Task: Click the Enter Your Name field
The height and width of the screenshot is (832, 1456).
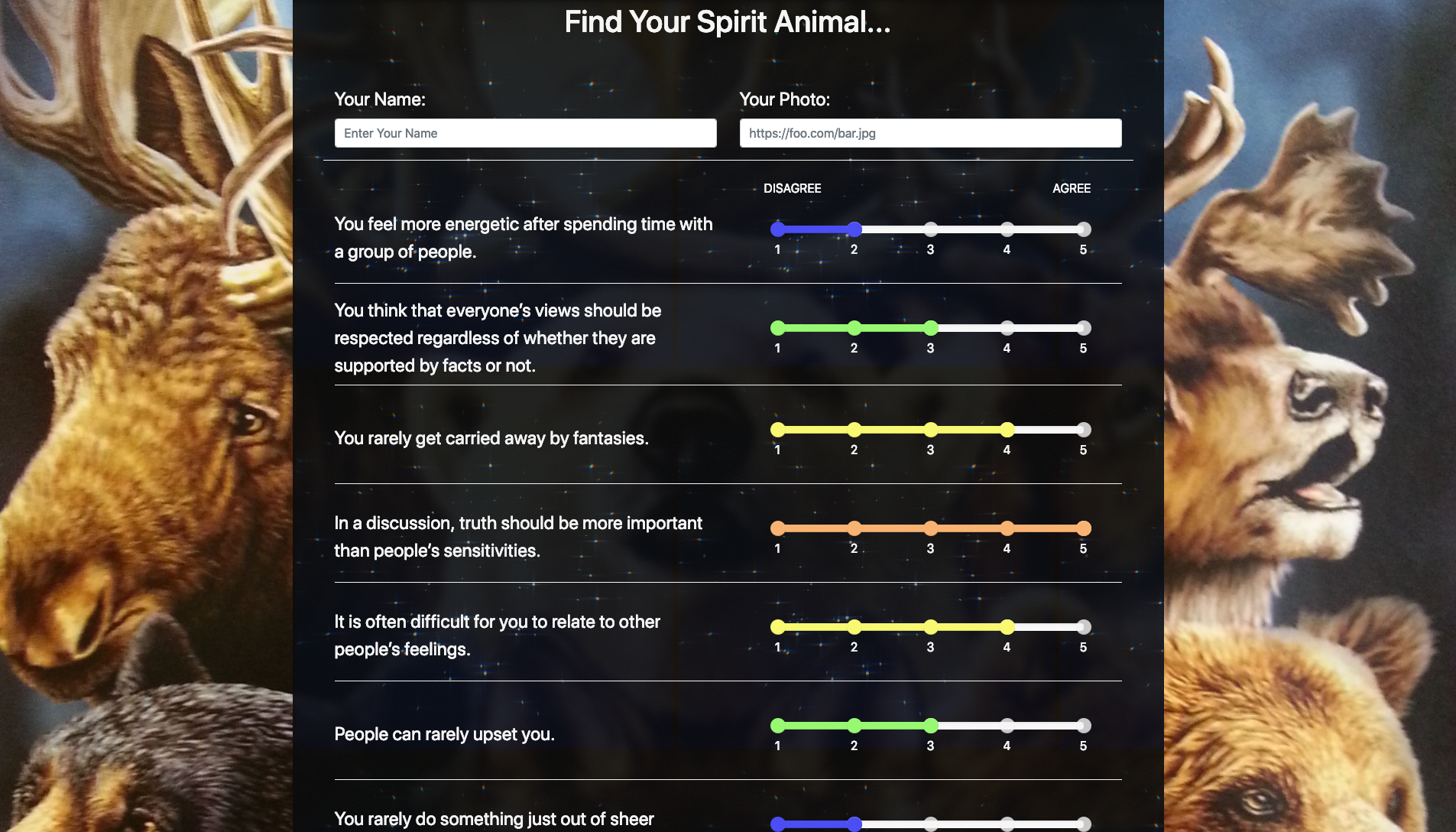Action: pos(525,133)
